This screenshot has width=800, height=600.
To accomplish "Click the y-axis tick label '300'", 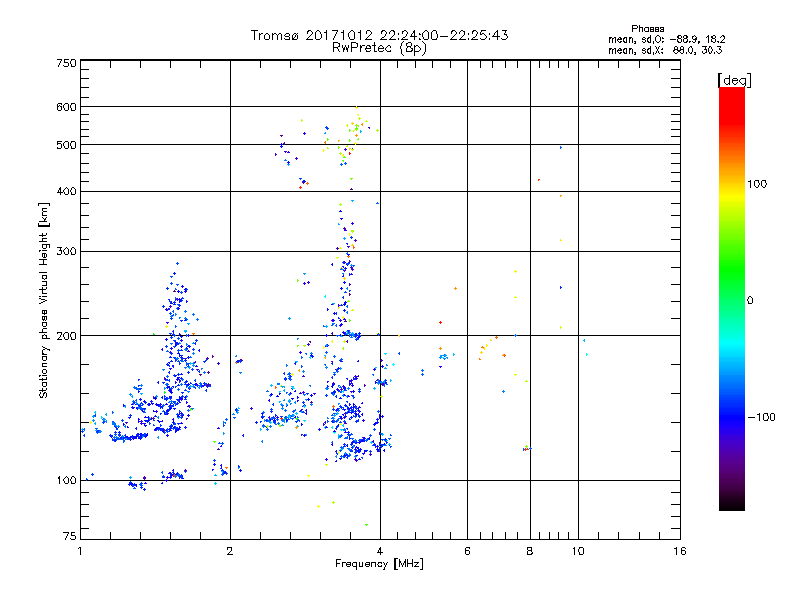I will pyautogui.click(x=66, y=252).
